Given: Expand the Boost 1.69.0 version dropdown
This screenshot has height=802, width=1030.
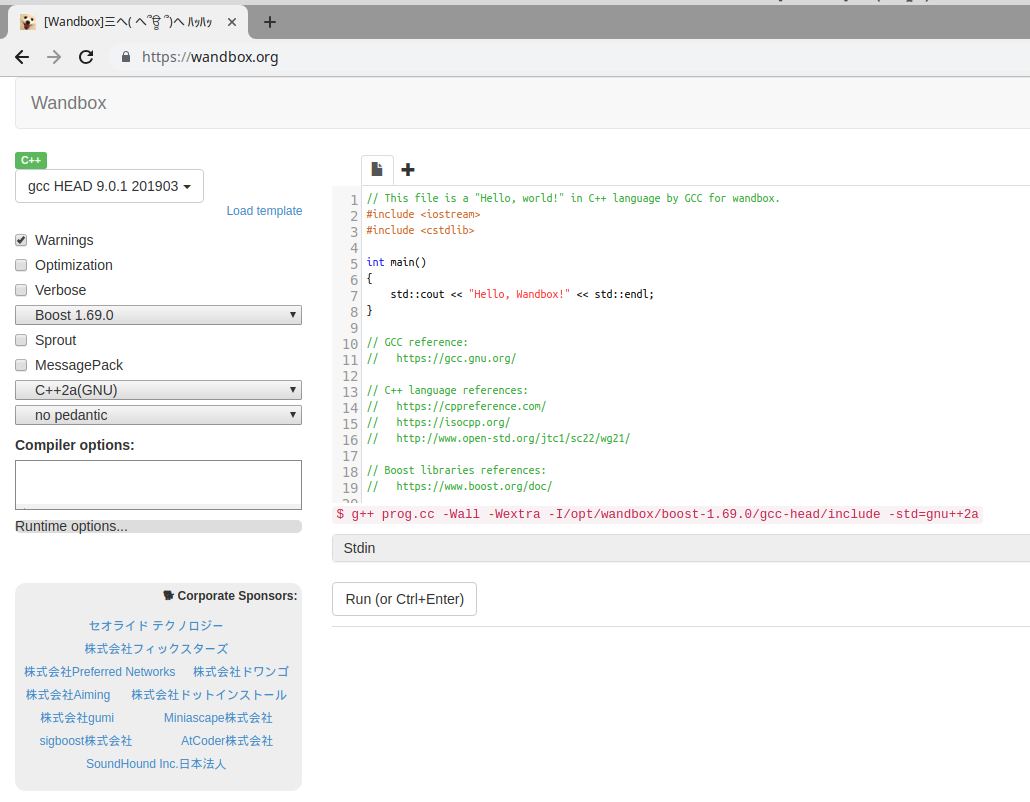Looking at the screenshot, I should click(x=158, y=315).
